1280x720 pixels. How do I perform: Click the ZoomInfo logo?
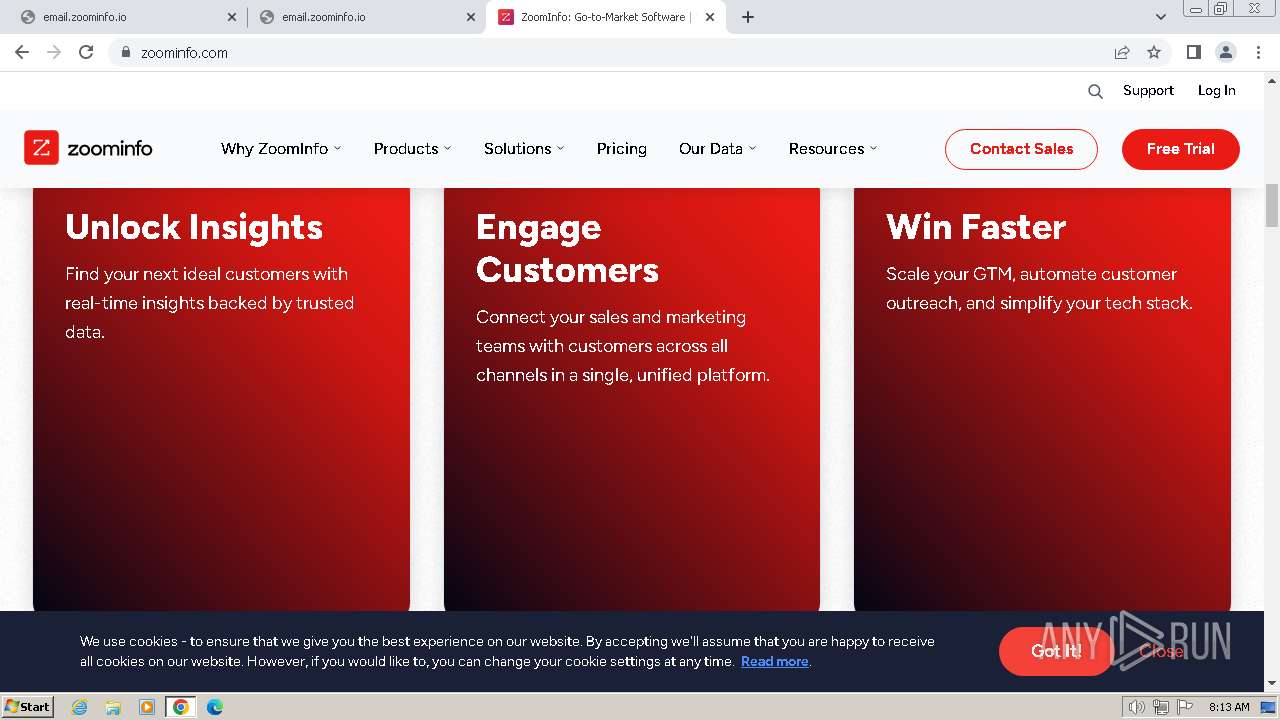pyautogui.click(x=88, y=148)
